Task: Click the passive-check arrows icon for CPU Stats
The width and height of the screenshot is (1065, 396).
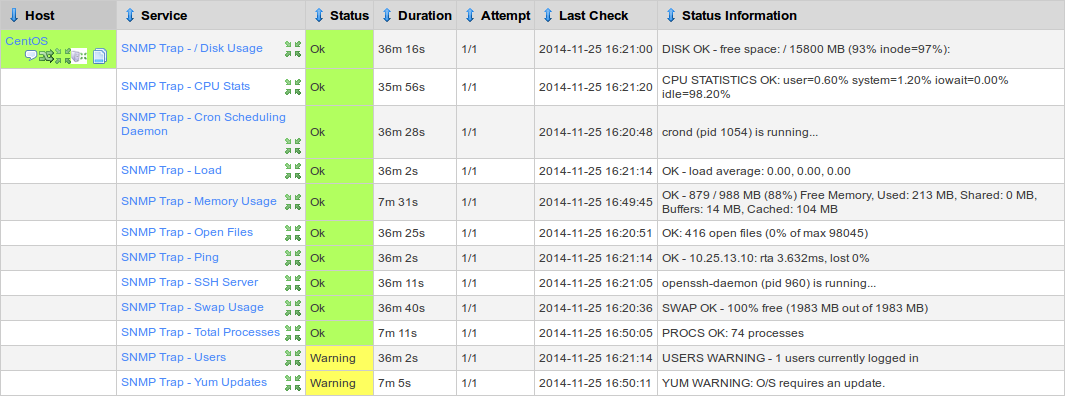Action: coord(293,86)
